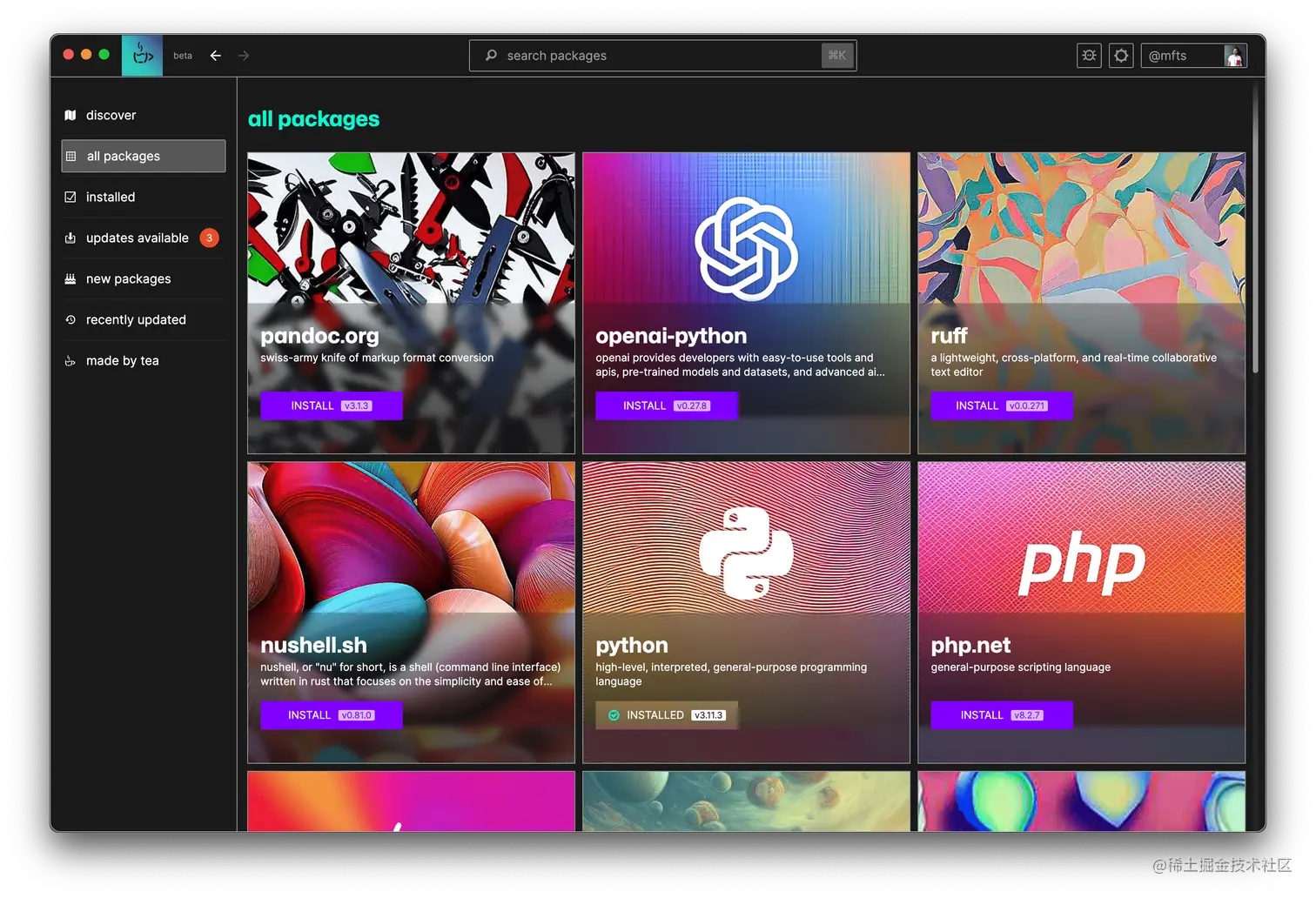Click the search magnifier icon
The height and width of the screenshot is (898, 1316).
pos(491,55)
